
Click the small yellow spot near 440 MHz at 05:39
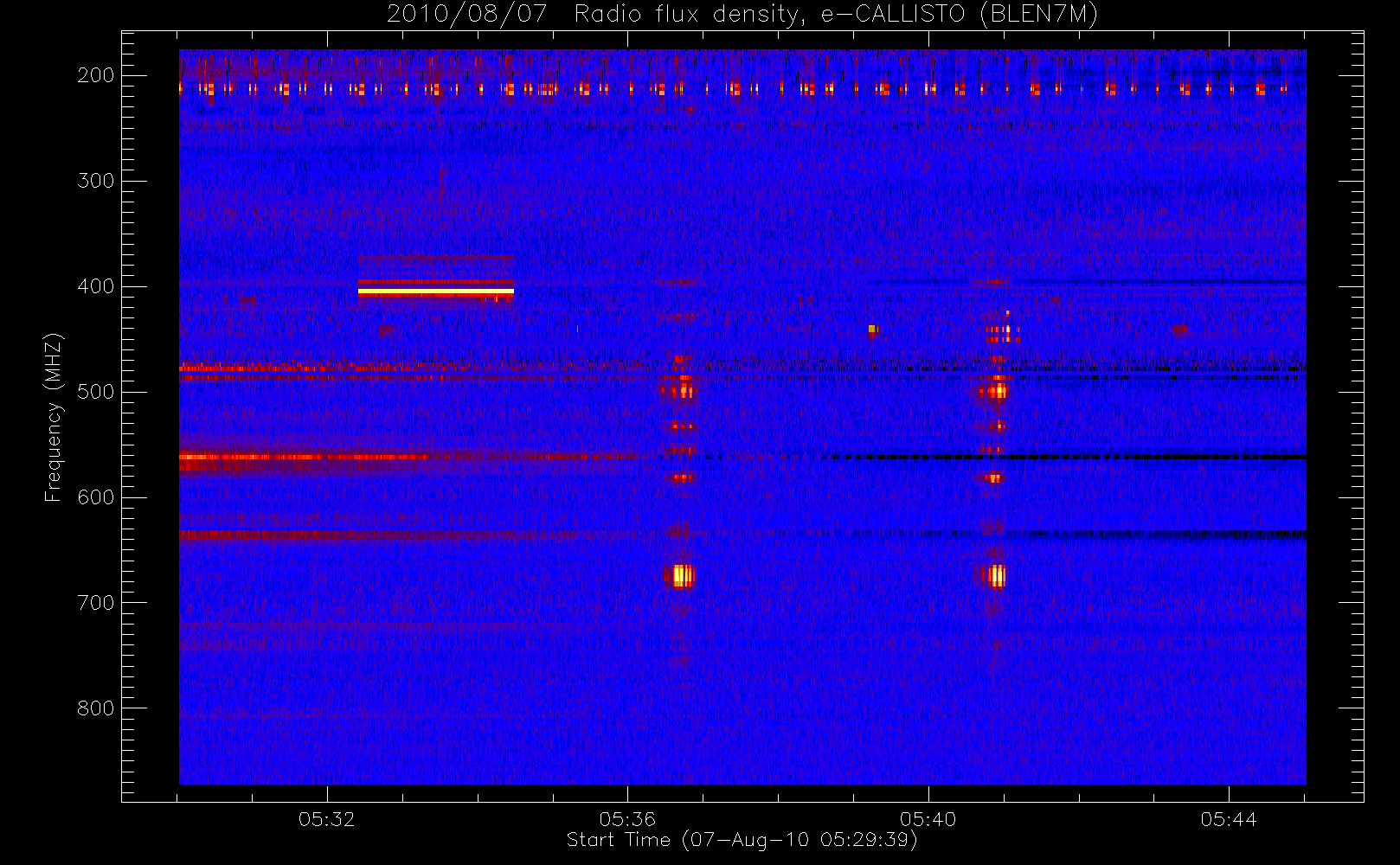(872, 329)
